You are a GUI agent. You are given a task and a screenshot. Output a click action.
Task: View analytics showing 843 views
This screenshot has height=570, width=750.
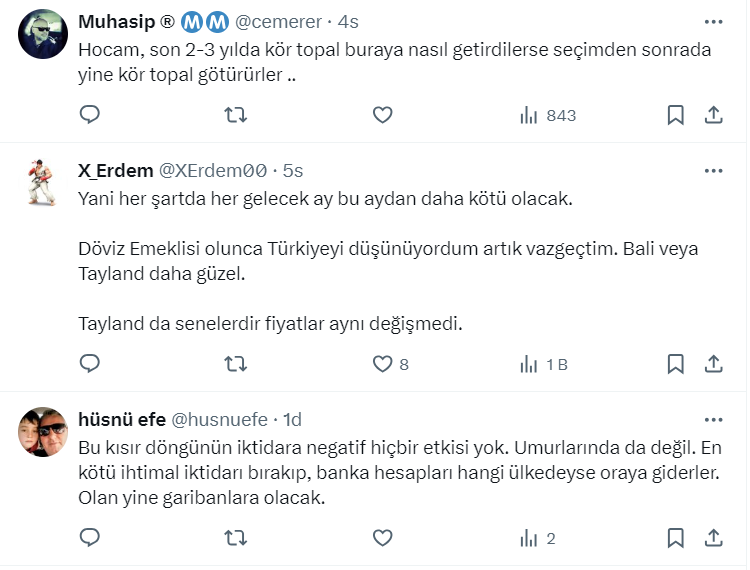[547, 115]
